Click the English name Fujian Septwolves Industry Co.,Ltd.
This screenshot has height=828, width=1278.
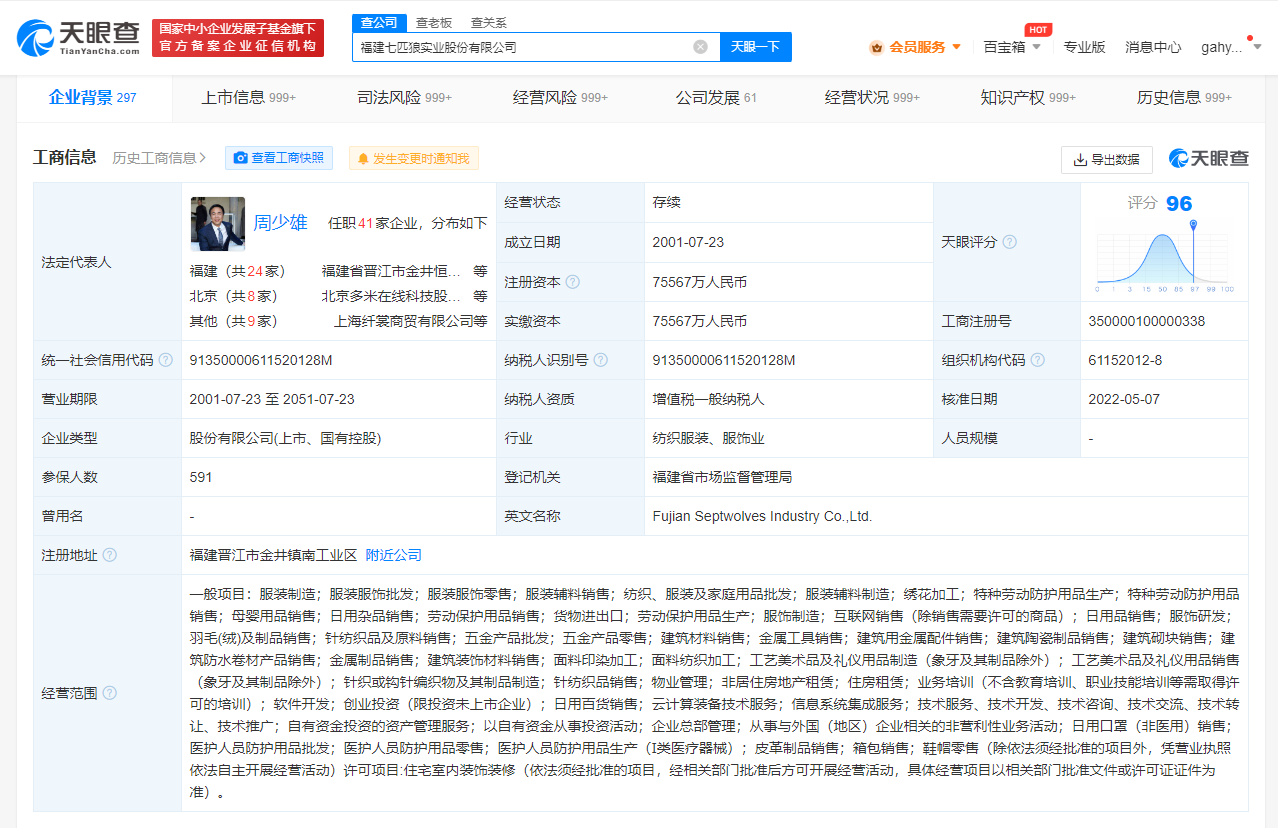(762, 516)
